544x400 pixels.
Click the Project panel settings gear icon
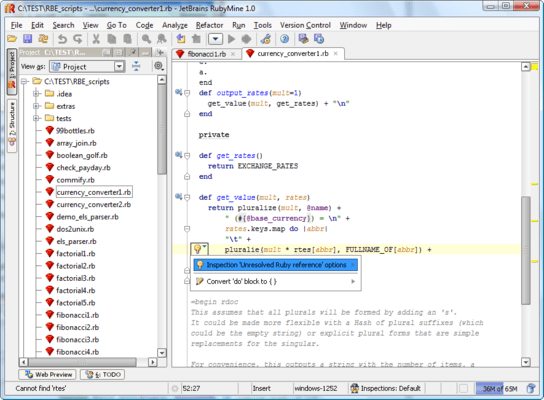(x=159, y=66)
